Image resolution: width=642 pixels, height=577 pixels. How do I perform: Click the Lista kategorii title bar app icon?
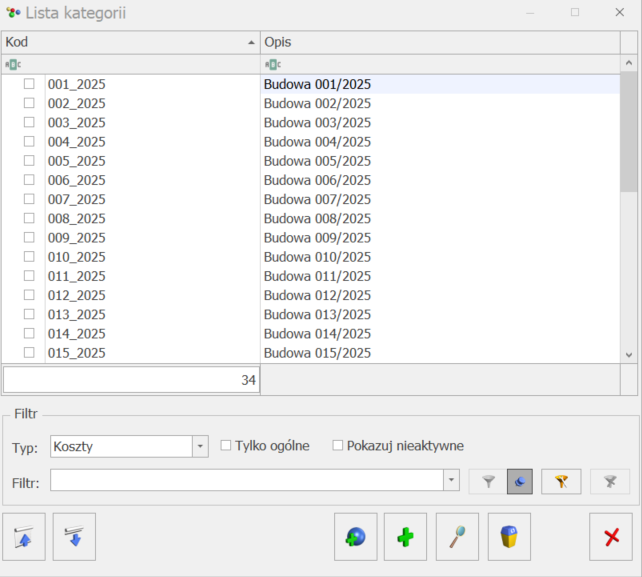pyautogui.click(x=14, y=13)
